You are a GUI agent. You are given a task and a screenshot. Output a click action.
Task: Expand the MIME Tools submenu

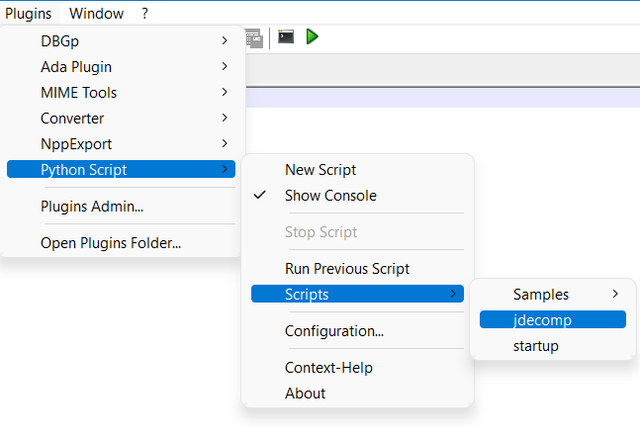click(121, 92)
